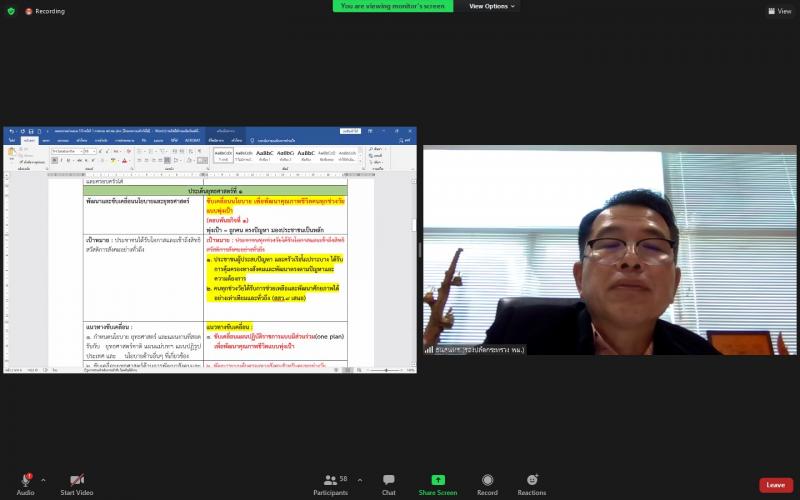Screen dimensions: 800x500
Task: Pick the yellow text highlight color
Action: pos(113,161)
